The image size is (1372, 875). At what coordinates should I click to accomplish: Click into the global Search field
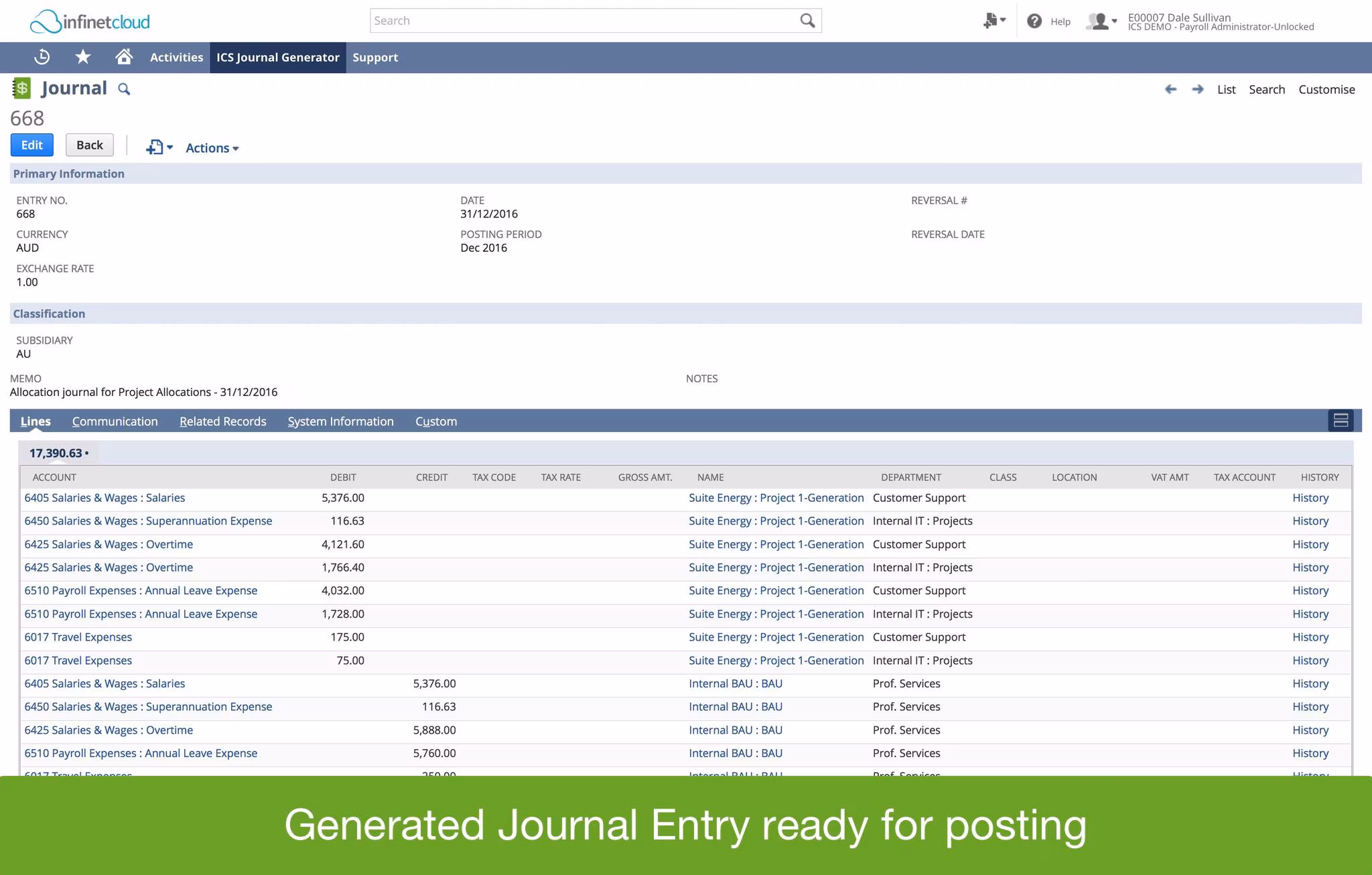pyautogui.click(x=583, y=21)
